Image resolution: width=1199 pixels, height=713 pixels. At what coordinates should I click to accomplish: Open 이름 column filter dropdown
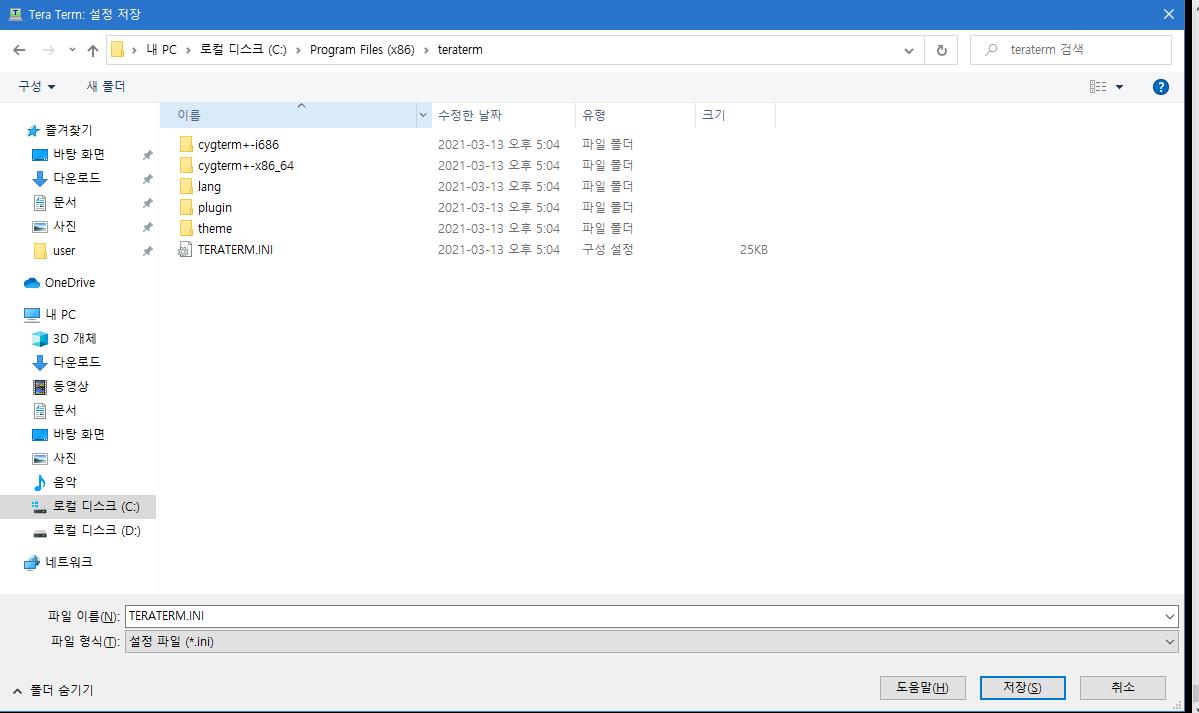pos(423,115)
